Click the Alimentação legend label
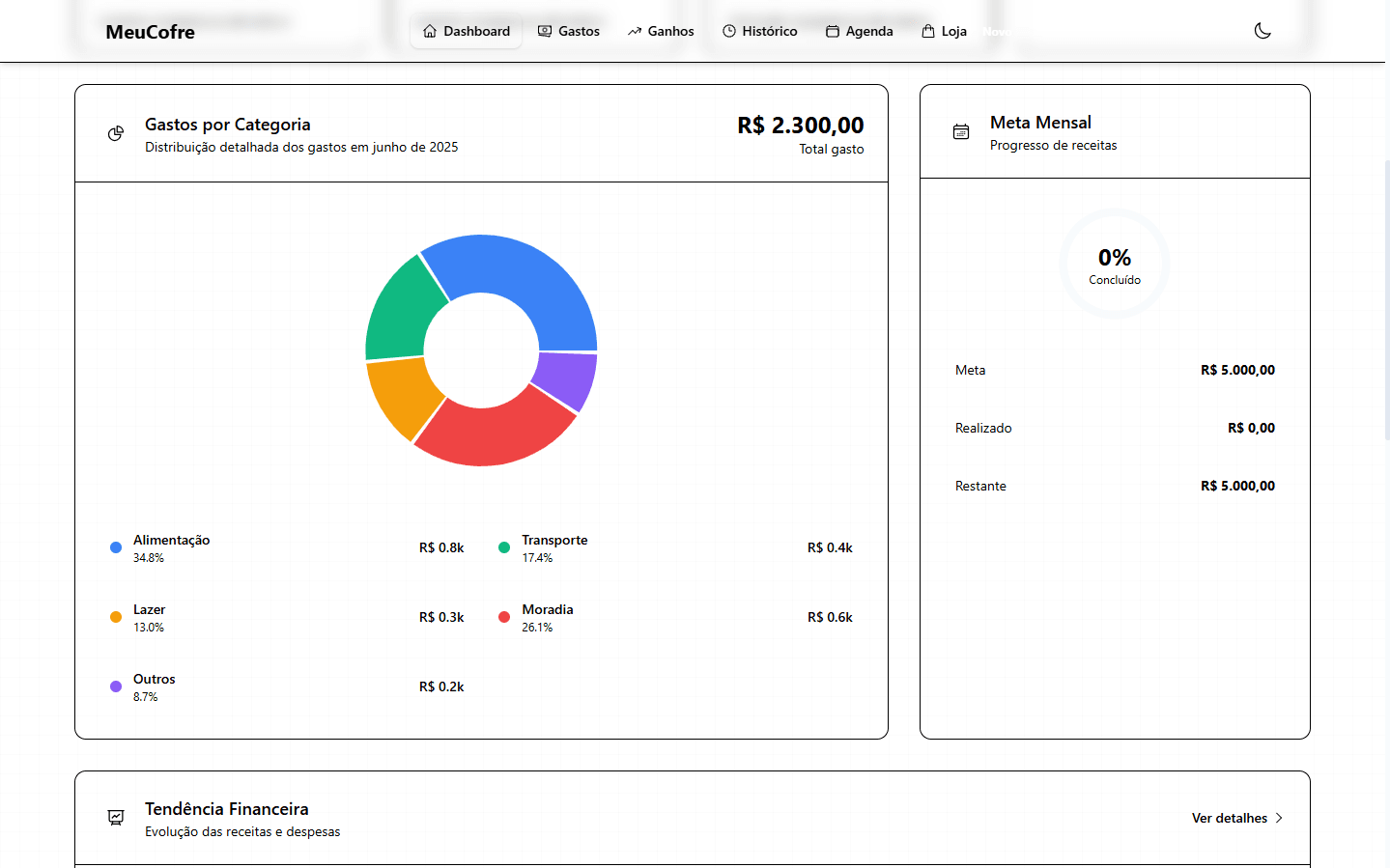The width and height of the screenshot is (1390, 868). (x=171, y=540)
